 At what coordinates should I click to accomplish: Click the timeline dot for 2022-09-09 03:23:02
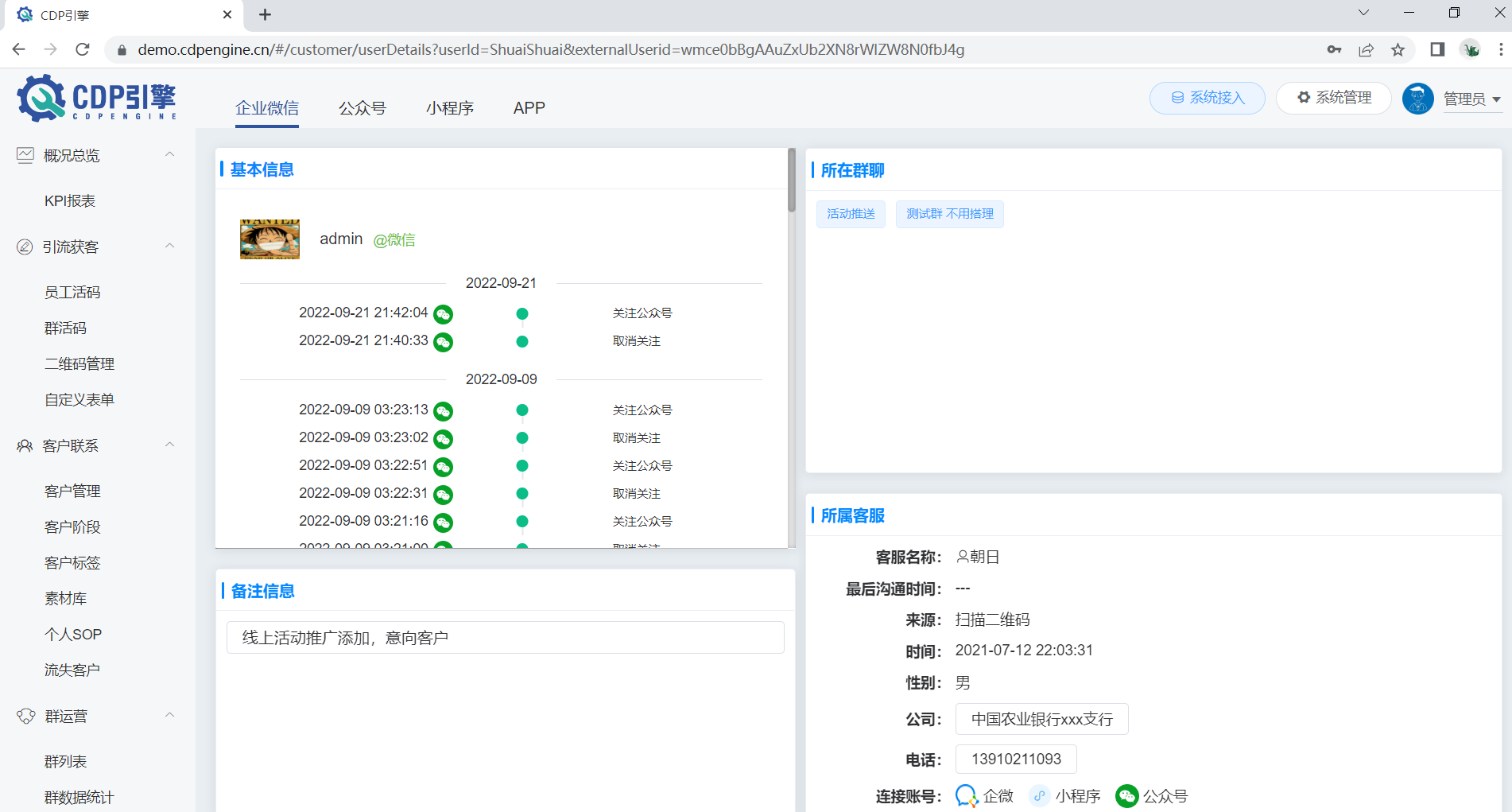522,438
